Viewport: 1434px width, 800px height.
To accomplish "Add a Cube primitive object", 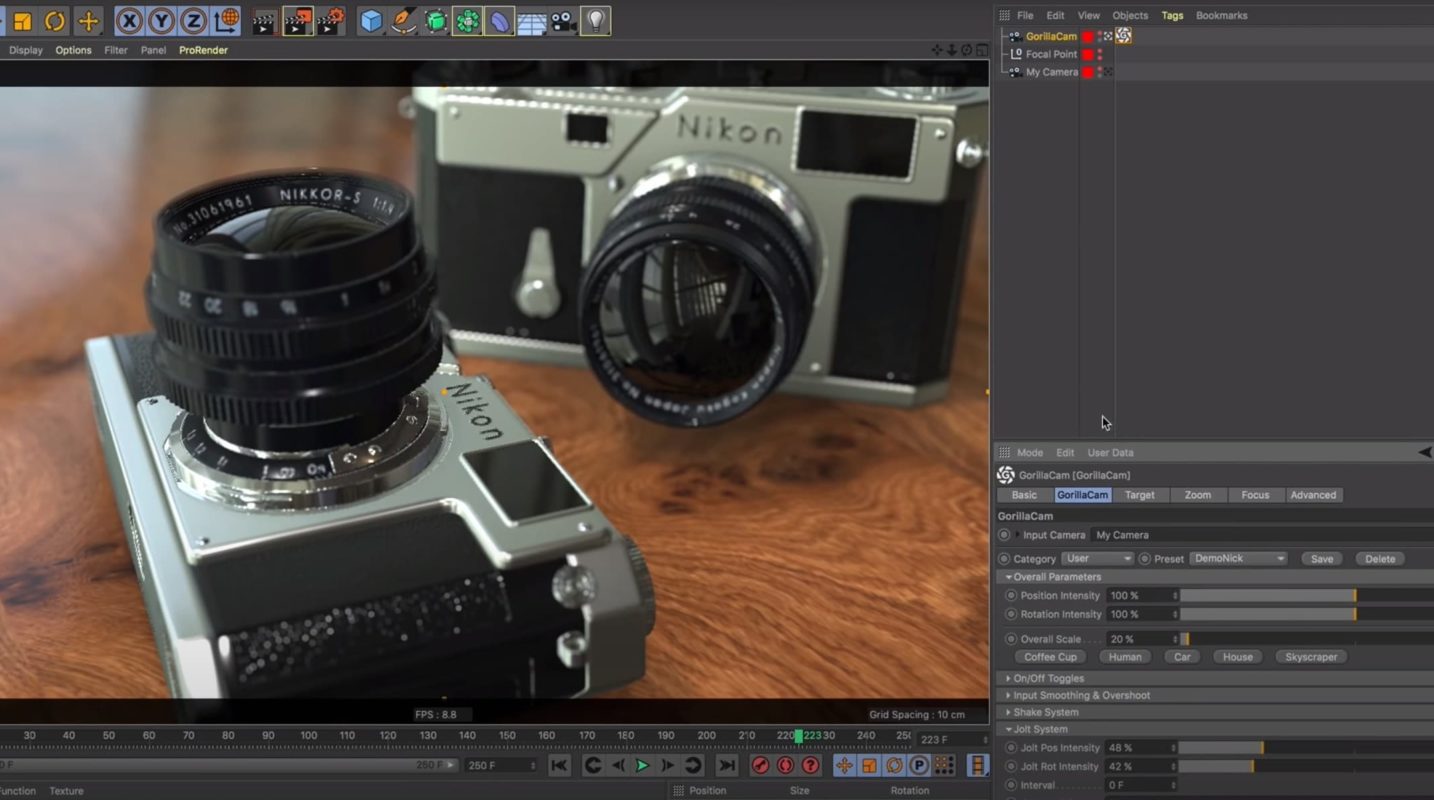I will [x=371, y=21].
